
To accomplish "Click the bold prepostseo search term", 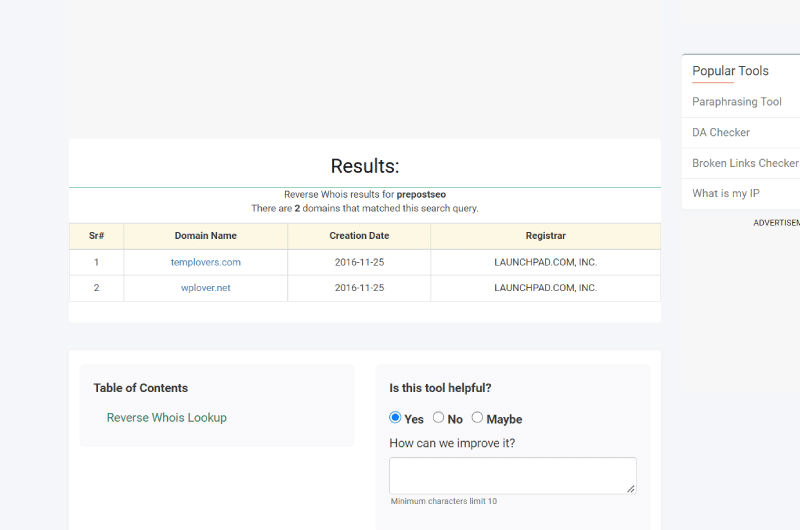I will 421,194.
